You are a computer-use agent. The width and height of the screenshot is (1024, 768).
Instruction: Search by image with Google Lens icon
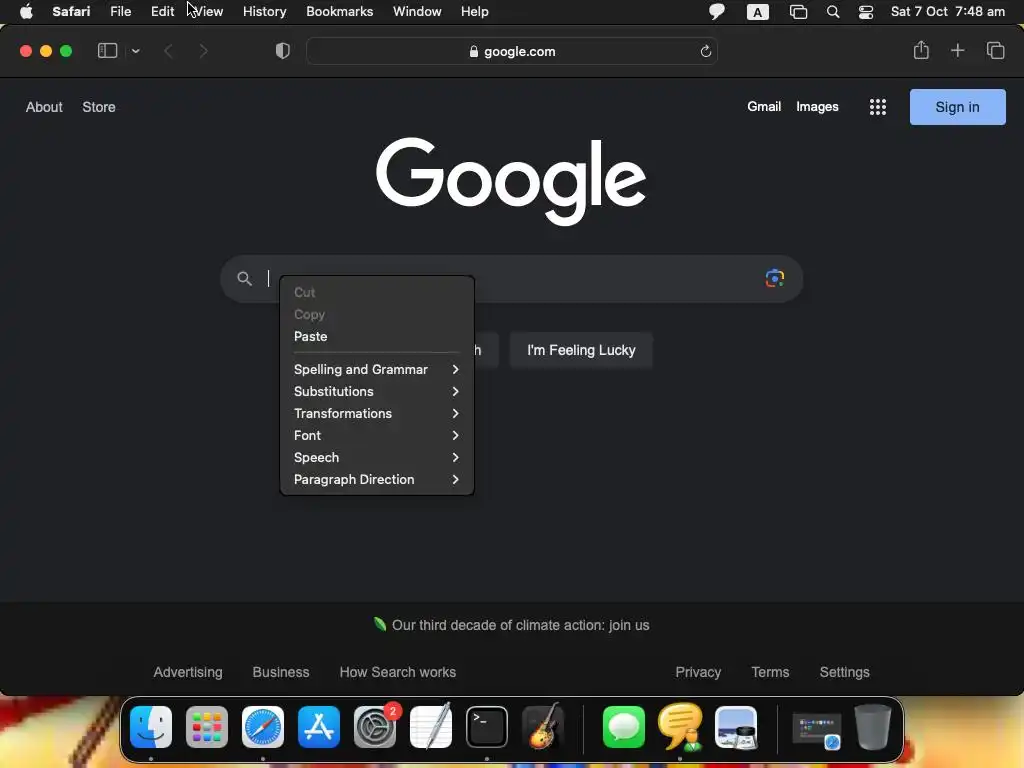(775, 278)
